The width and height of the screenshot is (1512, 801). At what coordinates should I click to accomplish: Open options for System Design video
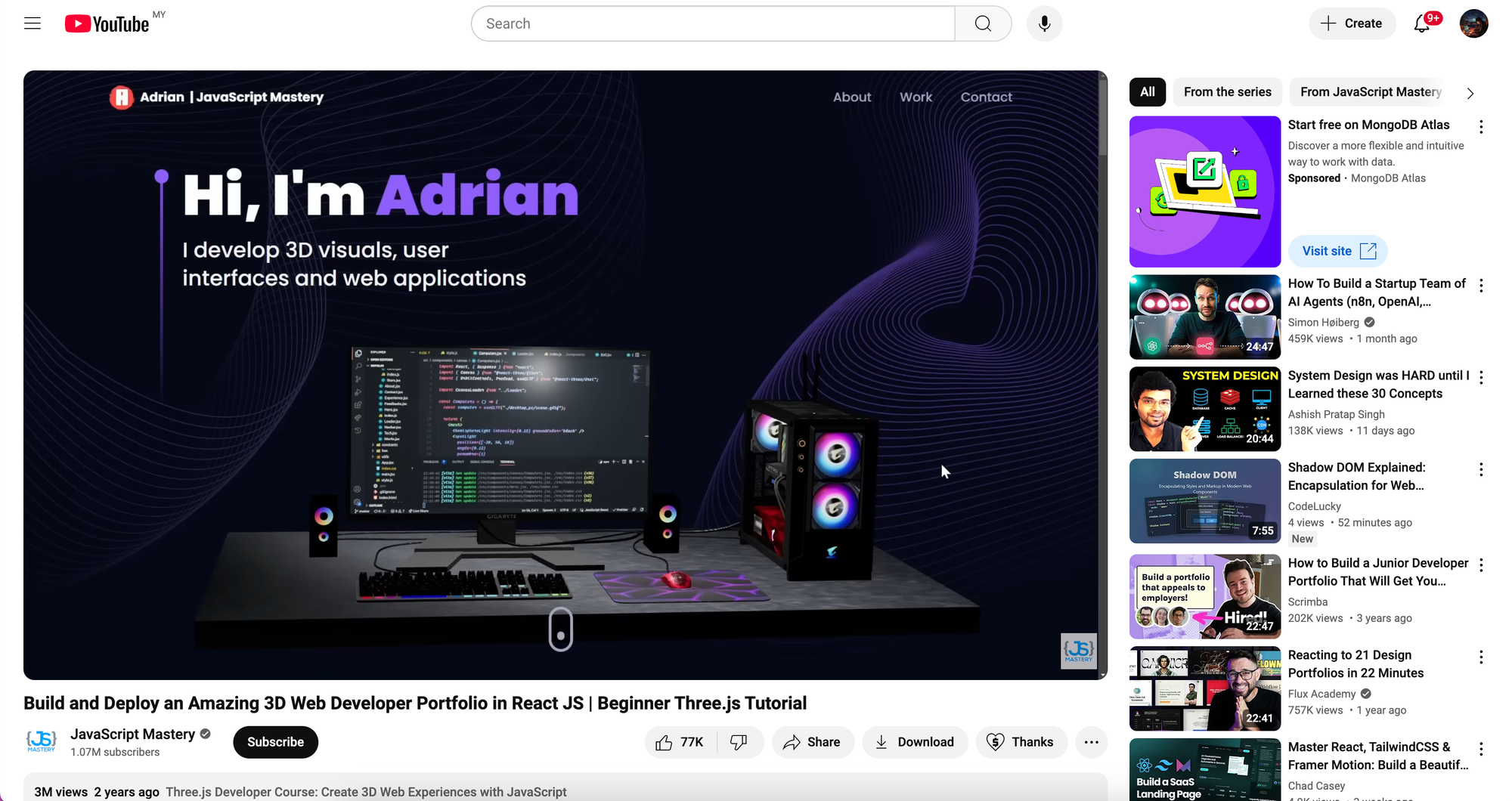click(x=1481, y=378)
